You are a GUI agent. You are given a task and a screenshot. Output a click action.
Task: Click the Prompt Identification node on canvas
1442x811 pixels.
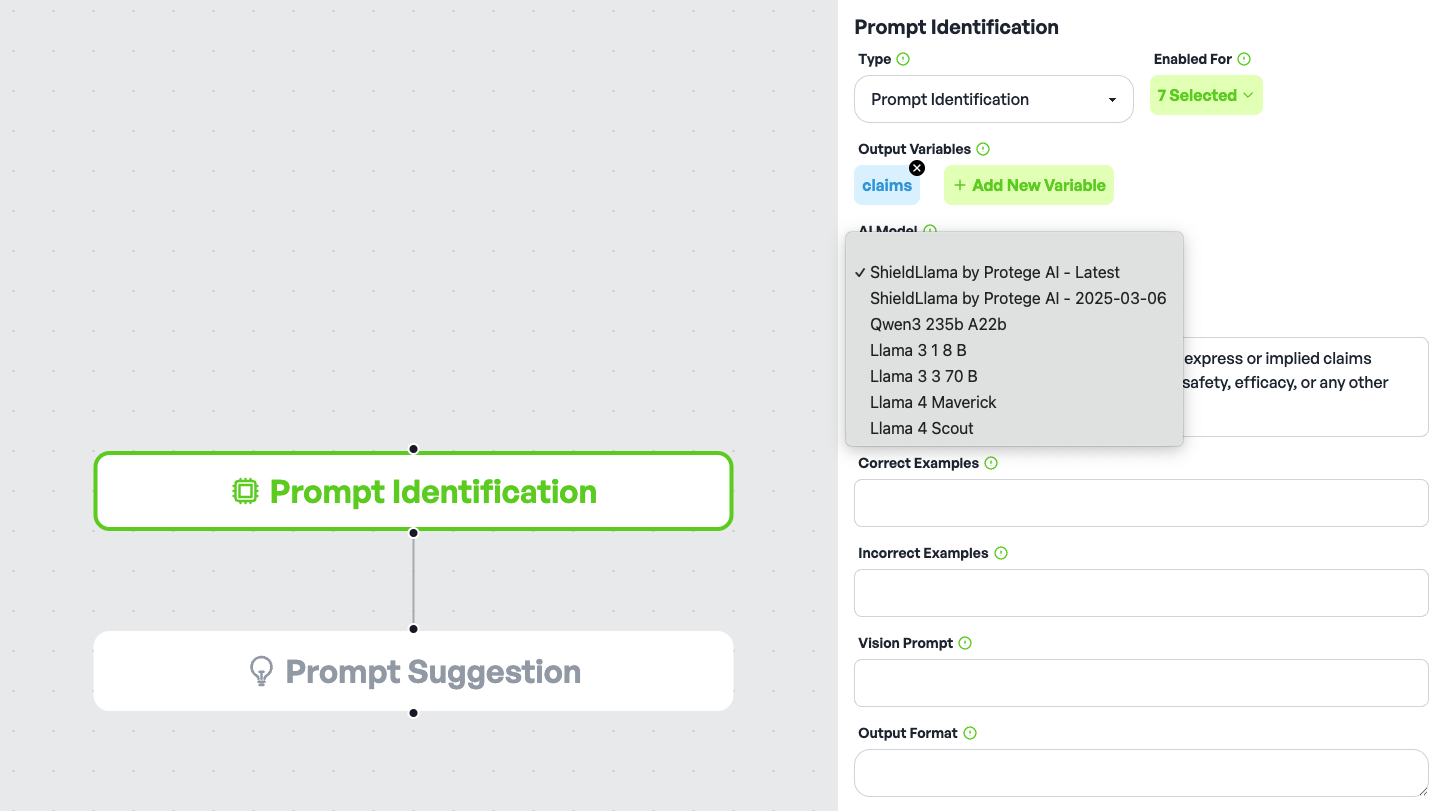pos(413,491)
